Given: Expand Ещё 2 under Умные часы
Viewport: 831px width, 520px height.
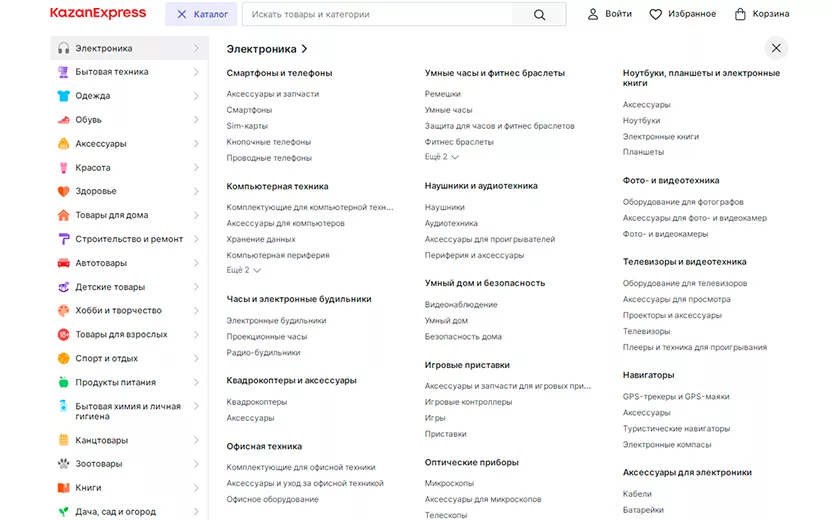Looking at the screenshot, I should coord(441,157).
